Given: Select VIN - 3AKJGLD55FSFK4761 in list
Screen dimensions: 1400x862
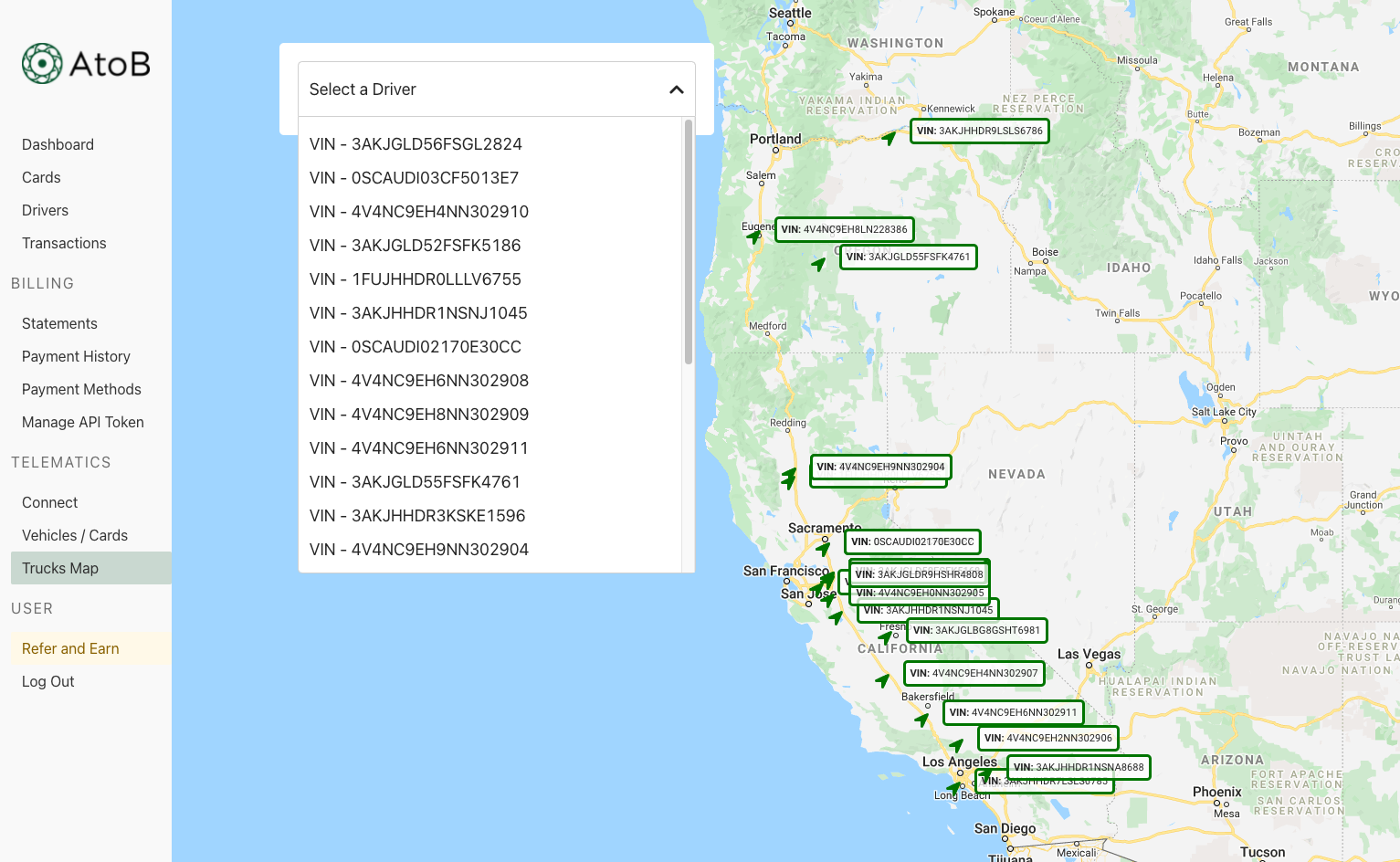Looking at the screenshot, I should click(489, 482).
